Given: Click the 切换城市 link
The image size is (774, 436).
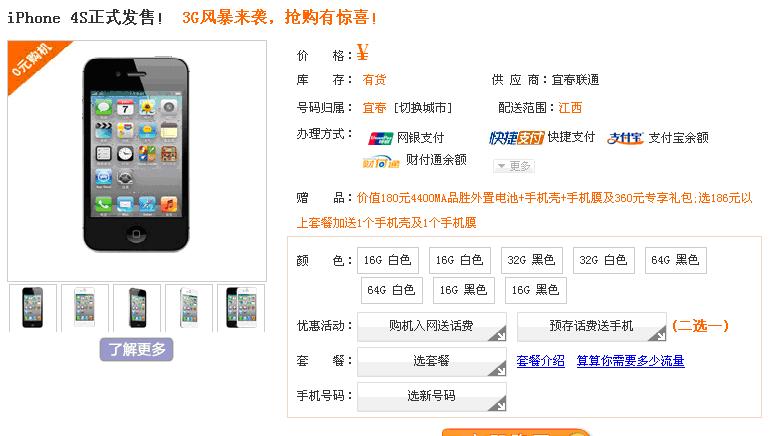Looking at the screenshot, I should 423,108.
